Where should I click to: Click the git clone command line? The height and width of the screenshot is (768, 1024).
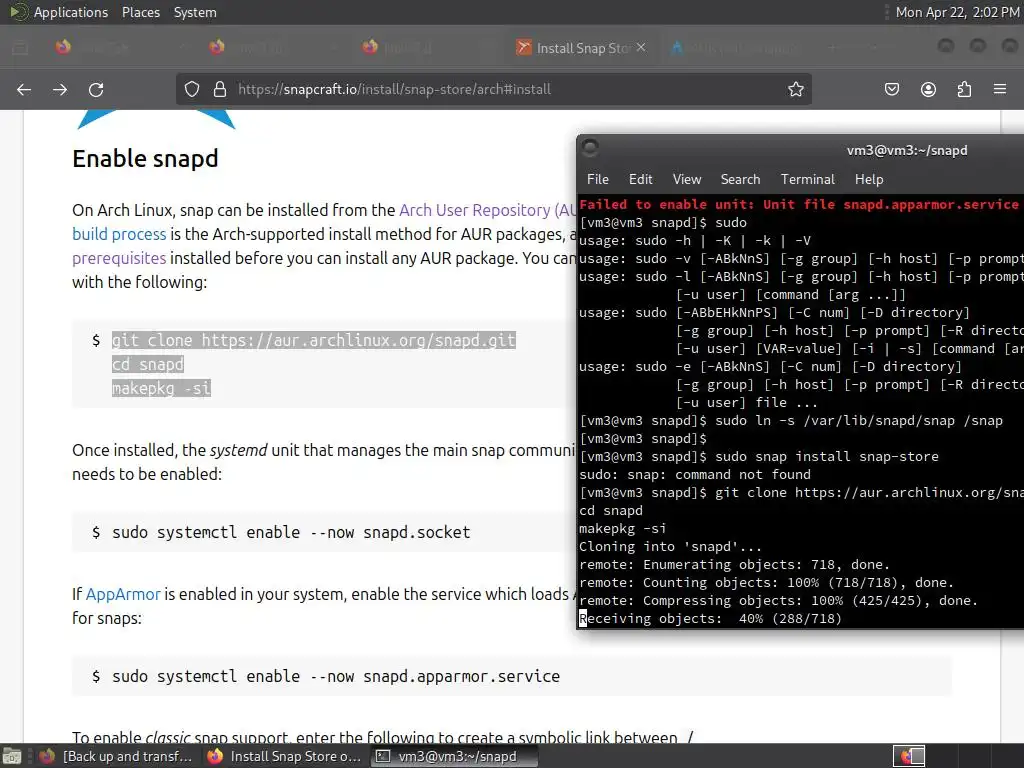(313, 340)
